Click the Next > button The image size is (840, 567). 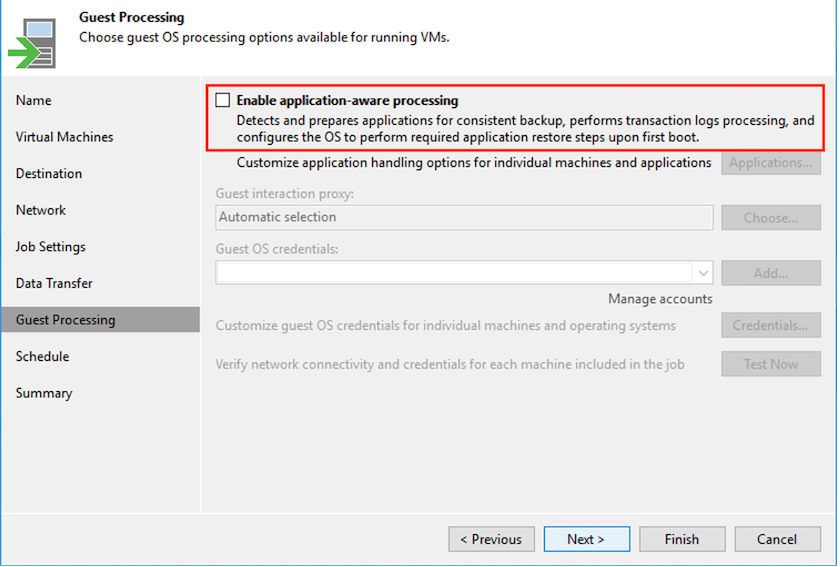pyautogui.click(x=586, y=539)
